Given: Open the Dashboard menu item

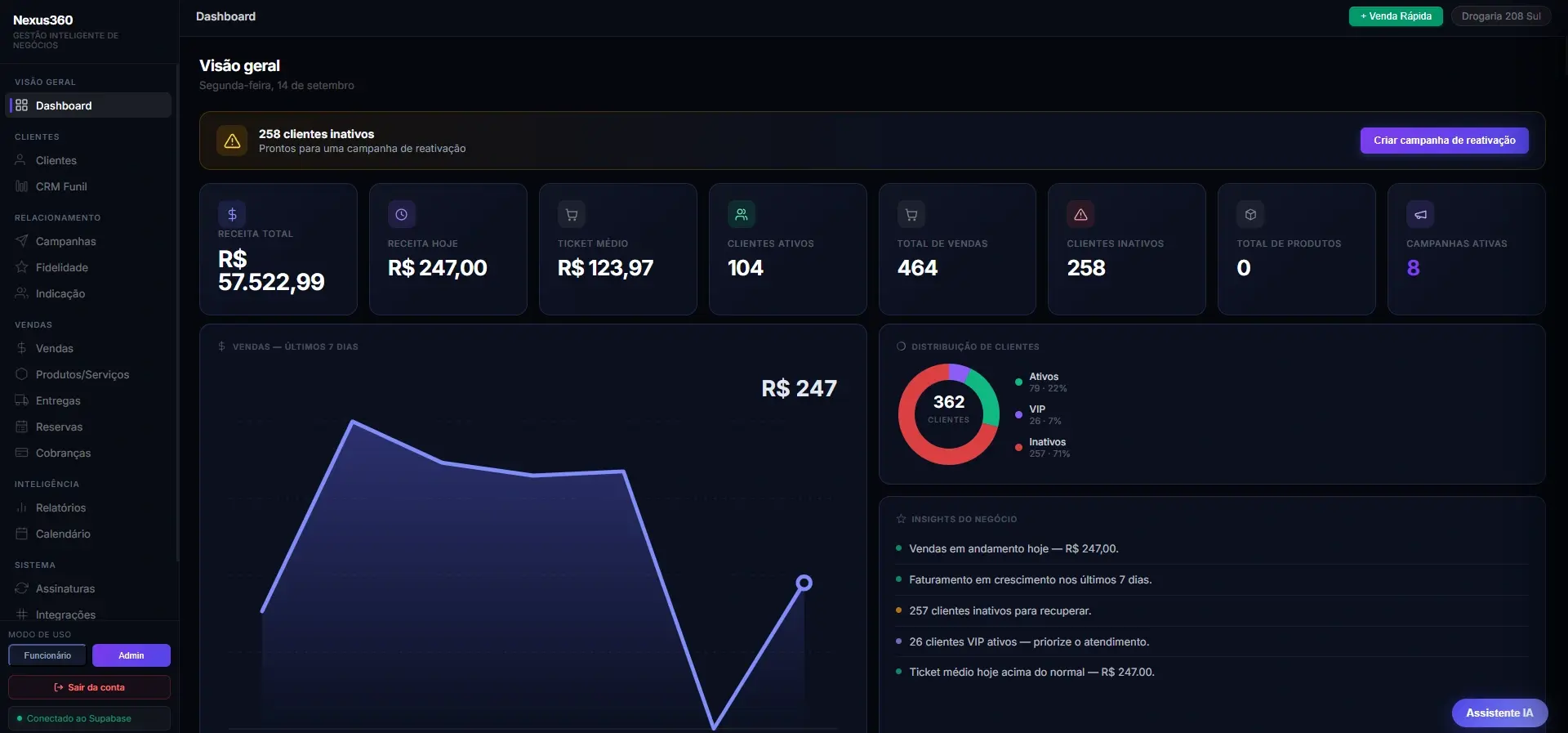Looking at the screenshot, I should pyautogui.click(x=89, y=105).
